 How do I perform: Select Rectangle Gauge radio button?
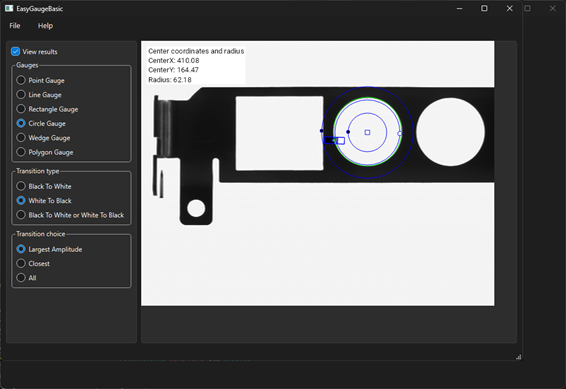tap(21, 109)
